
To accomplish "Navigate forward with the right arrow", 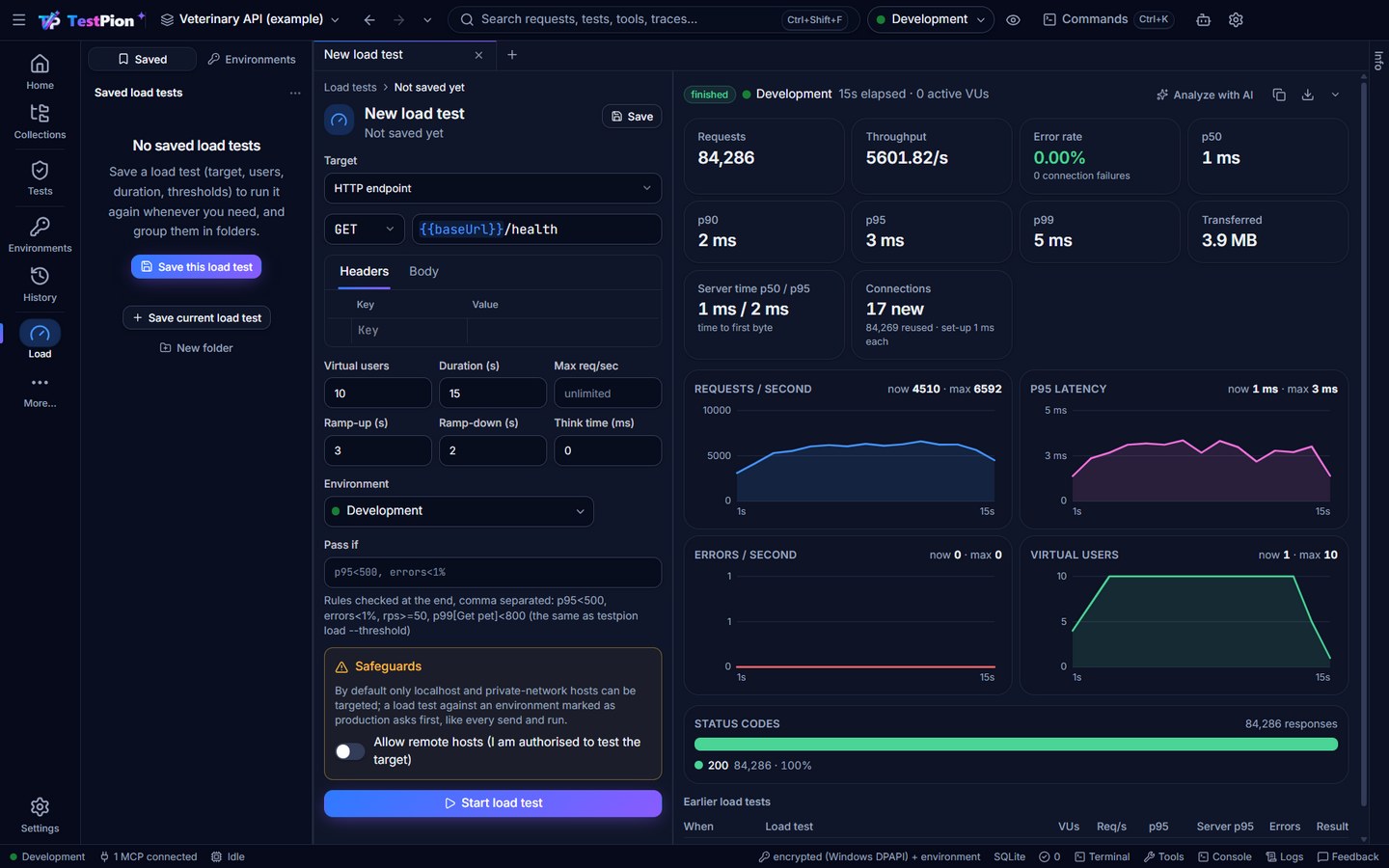I will (398, 19).
